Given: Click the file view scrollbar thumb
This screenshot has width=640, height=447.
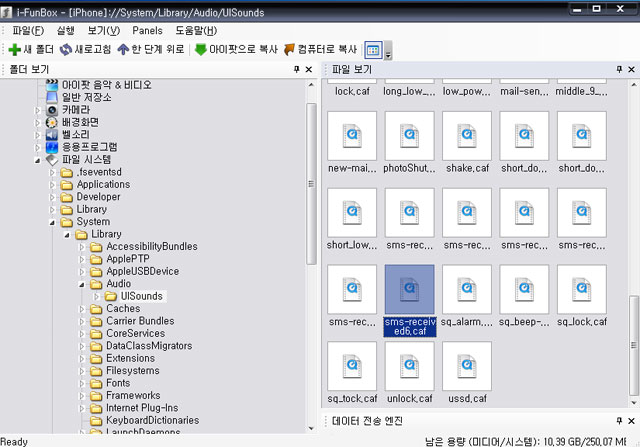Looking at the screenshot, I should tap(633, 345).
